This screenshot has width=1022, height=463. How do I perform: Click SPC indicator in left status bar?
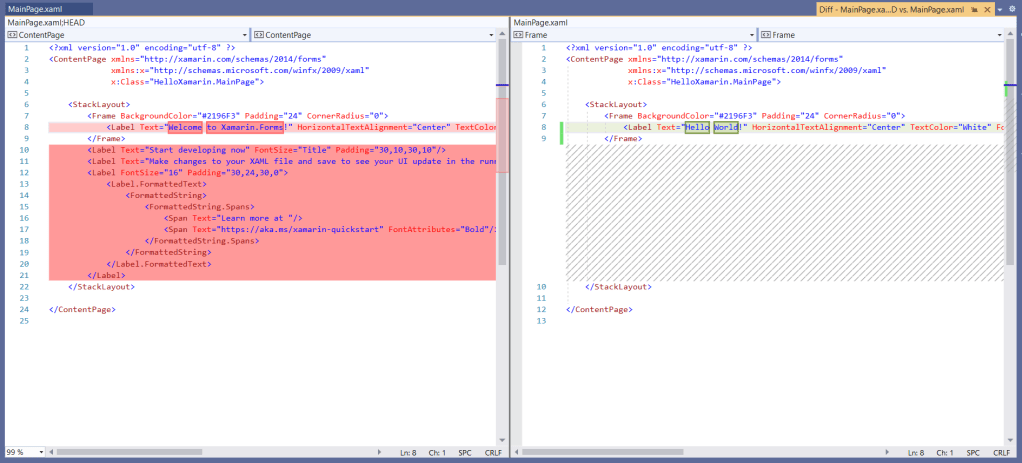tap(465, 453)
